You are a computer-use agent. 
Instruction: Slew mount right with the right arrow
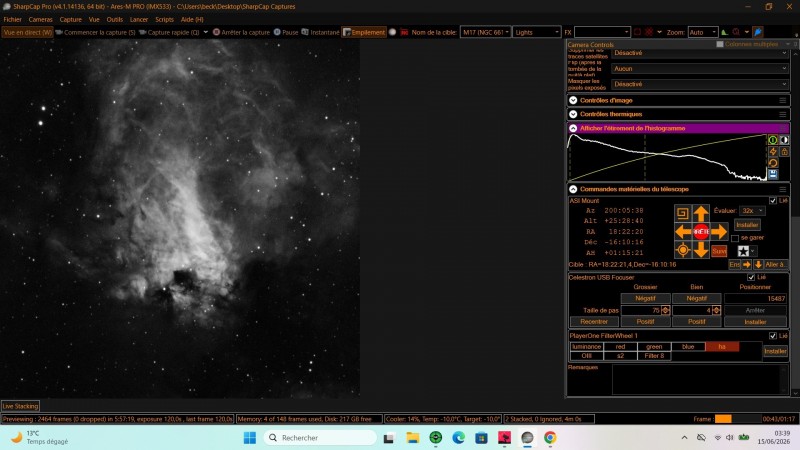pos(719,232)
